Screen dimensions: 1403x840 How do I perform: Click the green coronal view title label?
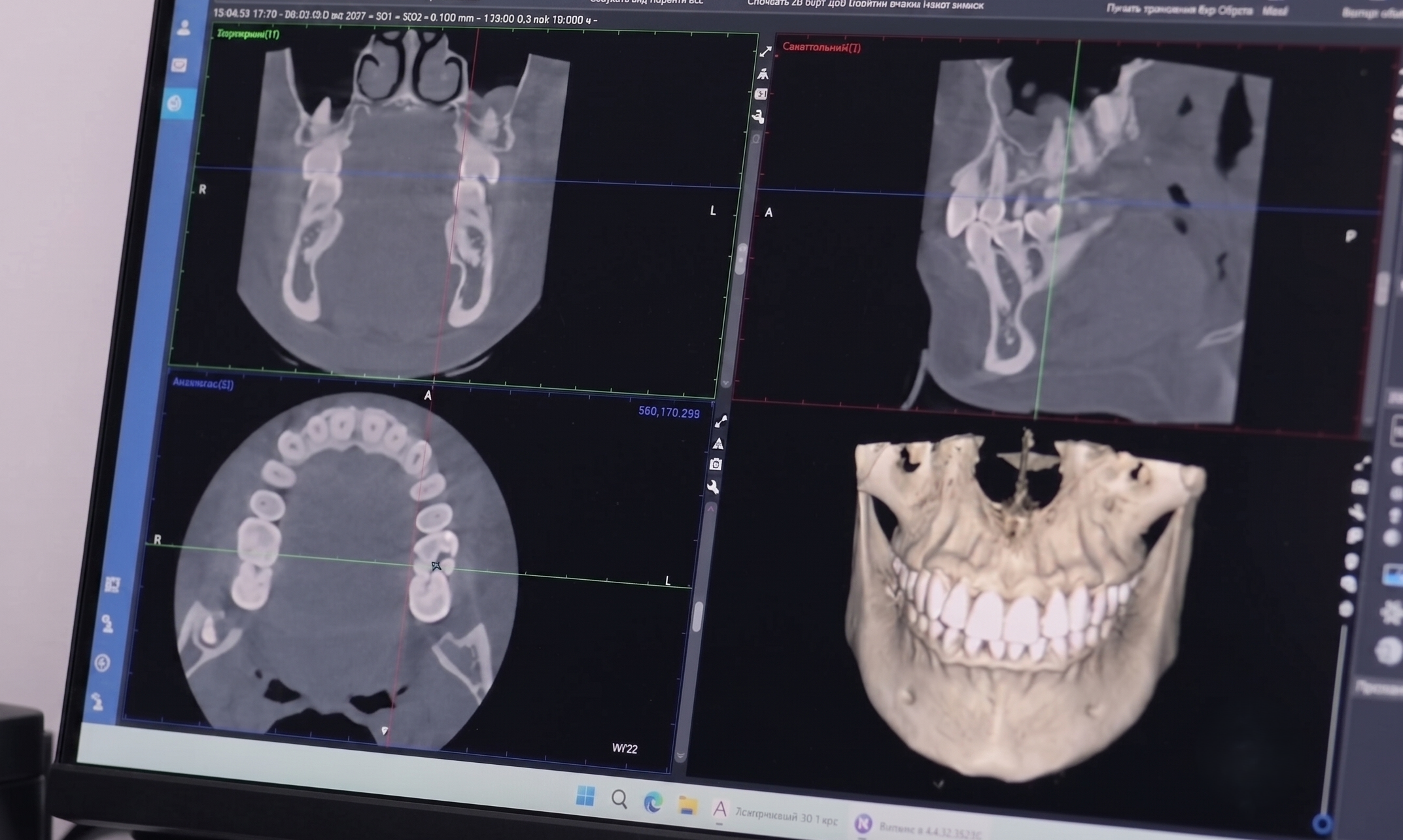click(x=248, y=34)
